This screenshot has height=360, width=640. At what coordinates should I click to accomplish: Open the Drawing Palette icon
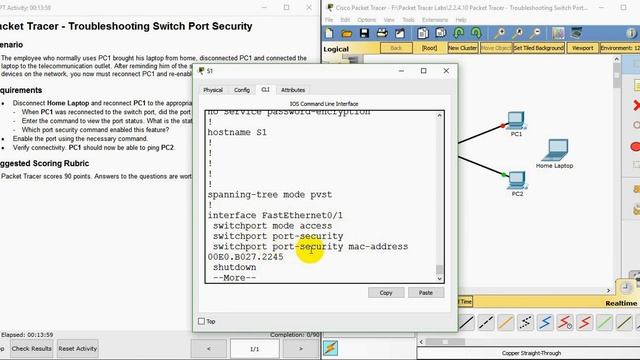coord(558,33)
